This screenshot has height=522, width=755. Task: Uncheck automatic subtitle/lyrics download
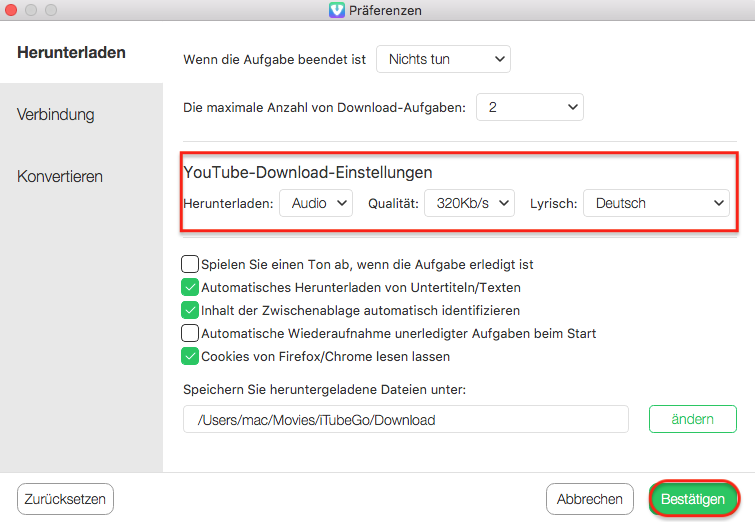pos(190,287)
